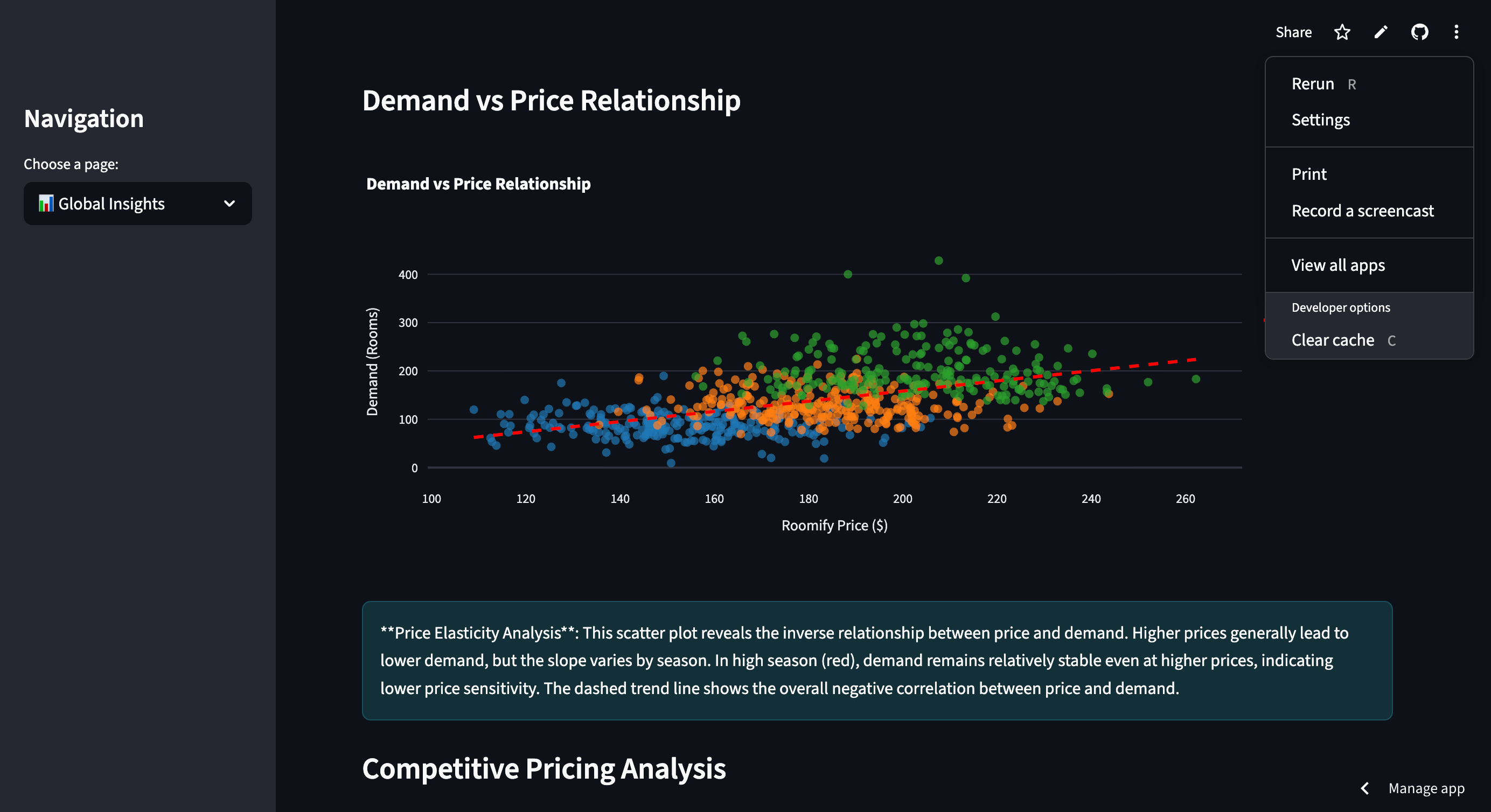Click the Manage app back chevron
1491x812 pixels.
[x=1365, y=788]
